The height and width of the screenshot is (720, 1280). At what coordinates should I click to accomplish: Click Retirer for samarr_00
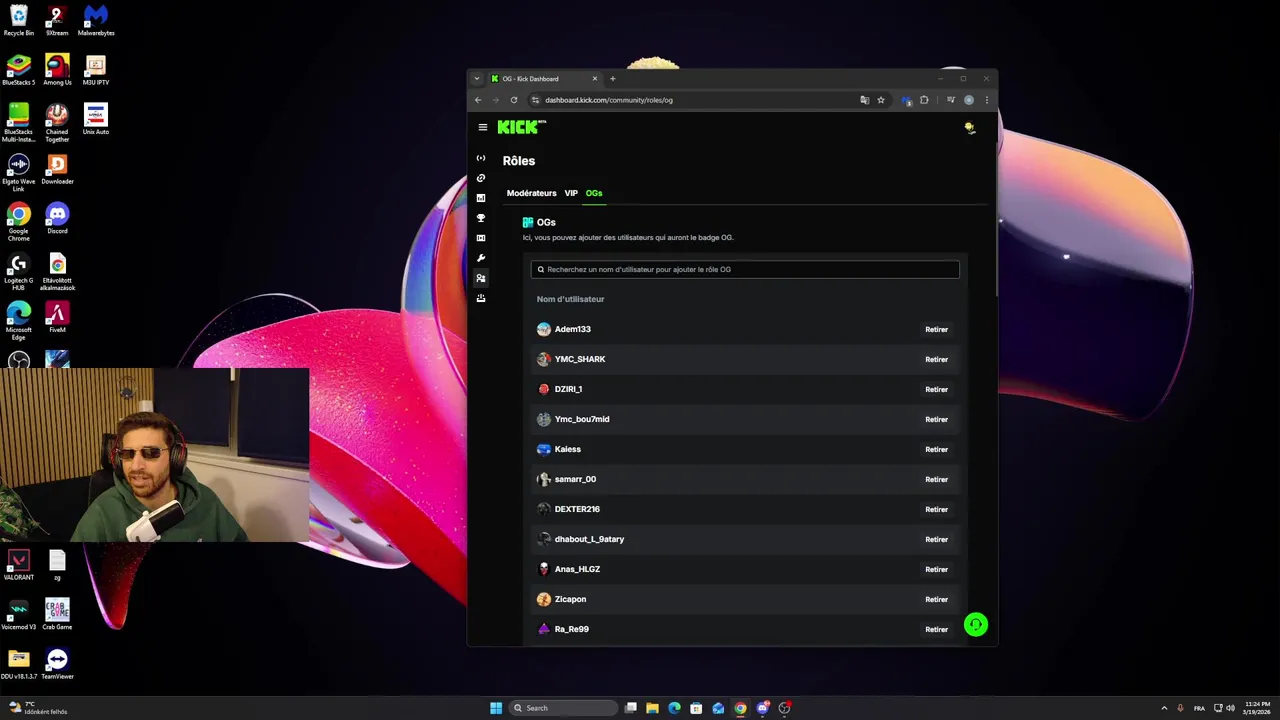point(936,479)
